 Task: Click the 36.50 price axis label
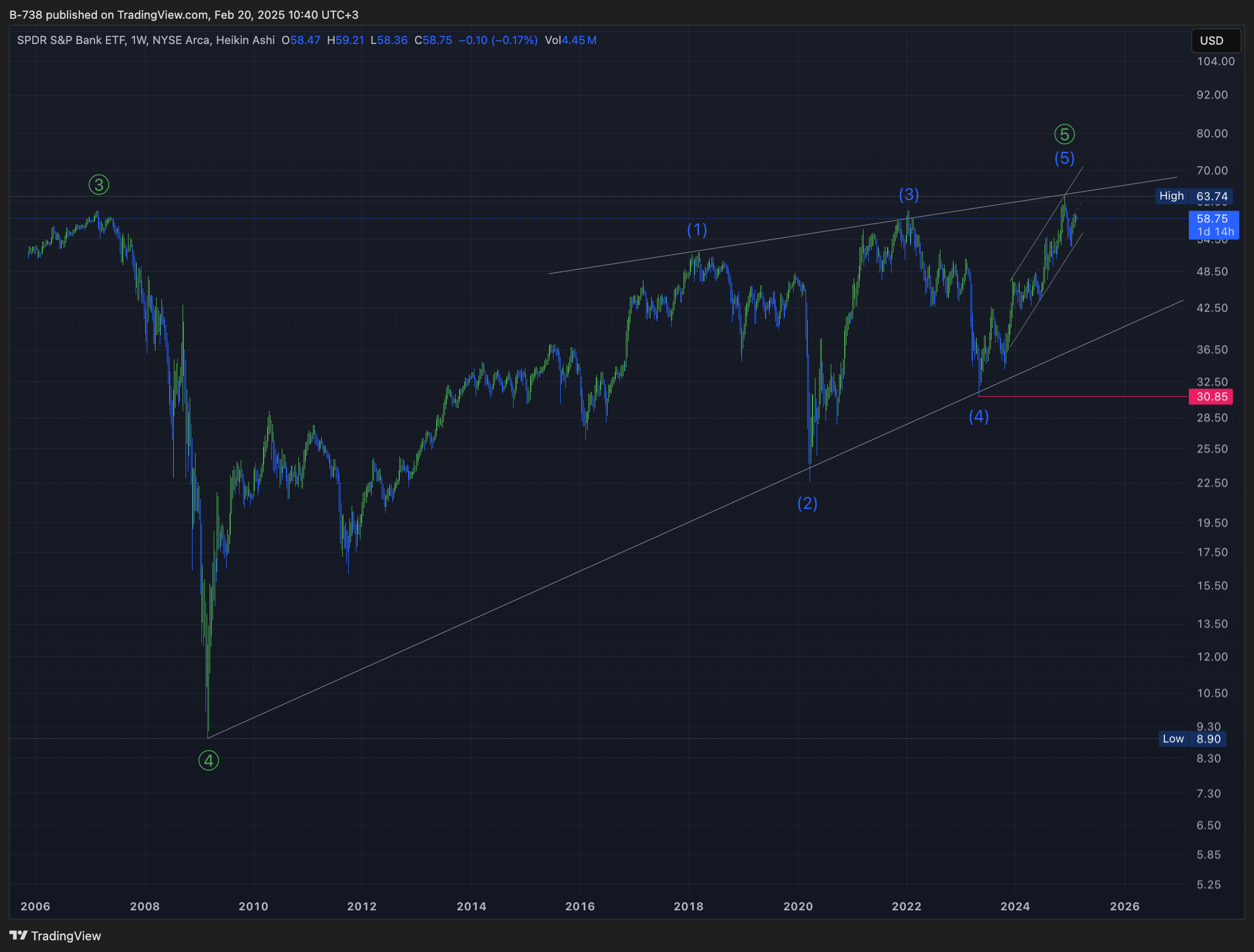(1212, 349)
